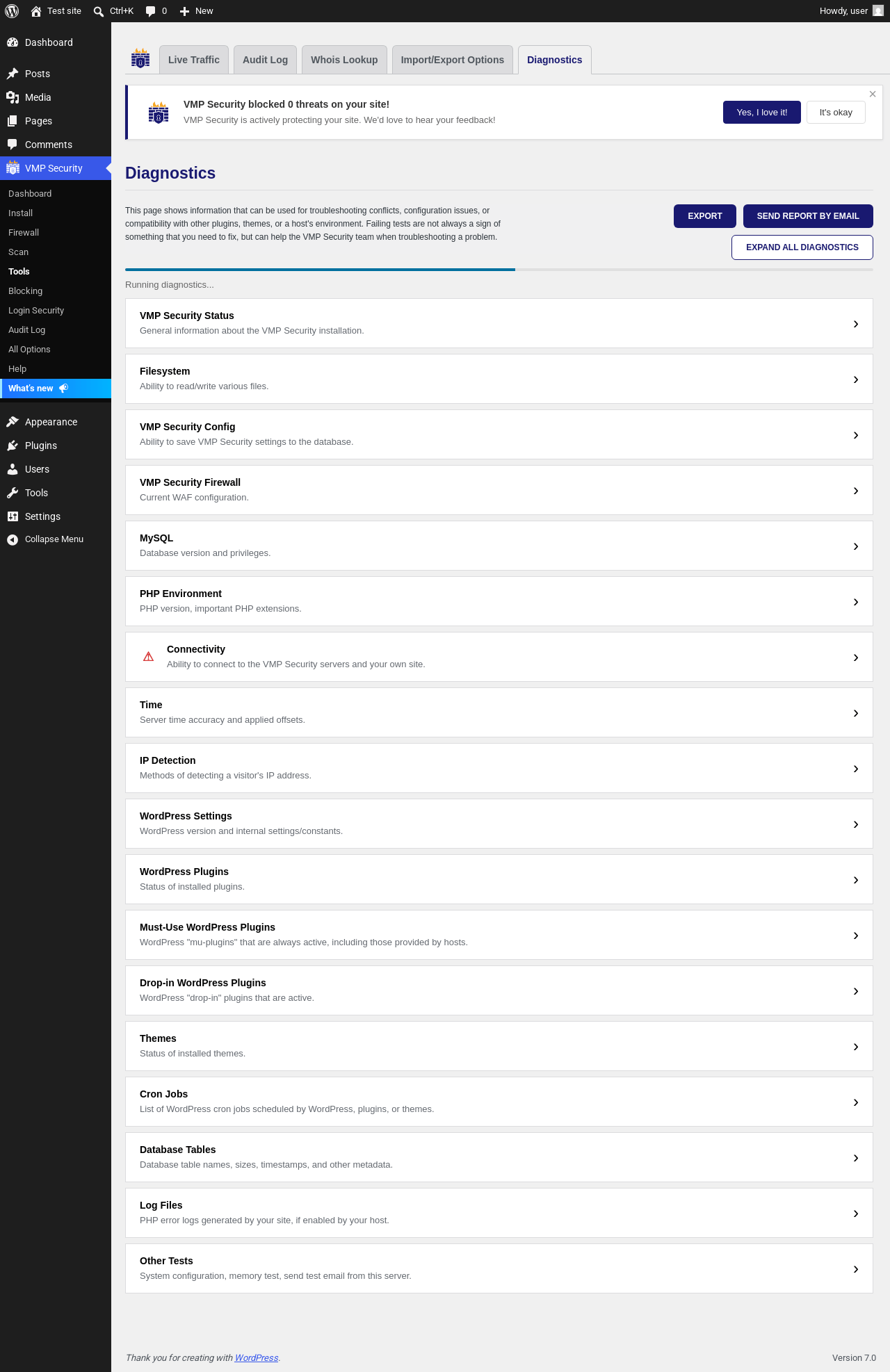The image size is (890, 1372).
Task: Click the VMP Security shield sidebar icon
Action: click(x=13, y=168)
